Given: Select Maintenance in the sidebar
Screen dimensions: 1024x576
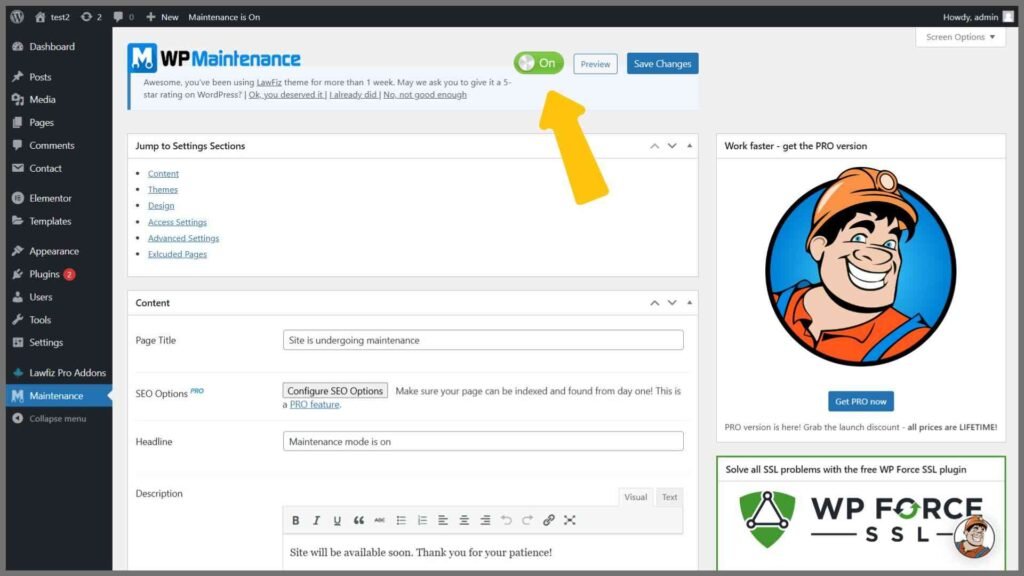Looking at the screenshot, I should pyautogui.click(x=57, y=395).
